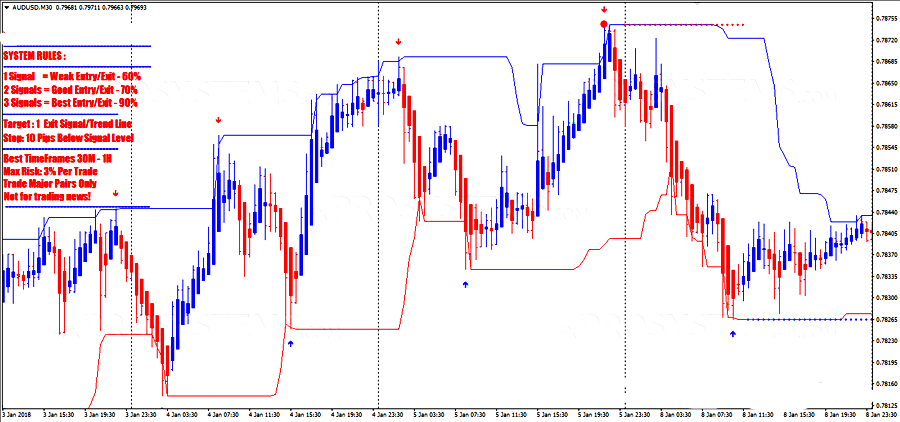Screen dimensions: 900x422
Task: Click the red sell arrow above the 4 Jan 23:30 peak
Action: 398,42
